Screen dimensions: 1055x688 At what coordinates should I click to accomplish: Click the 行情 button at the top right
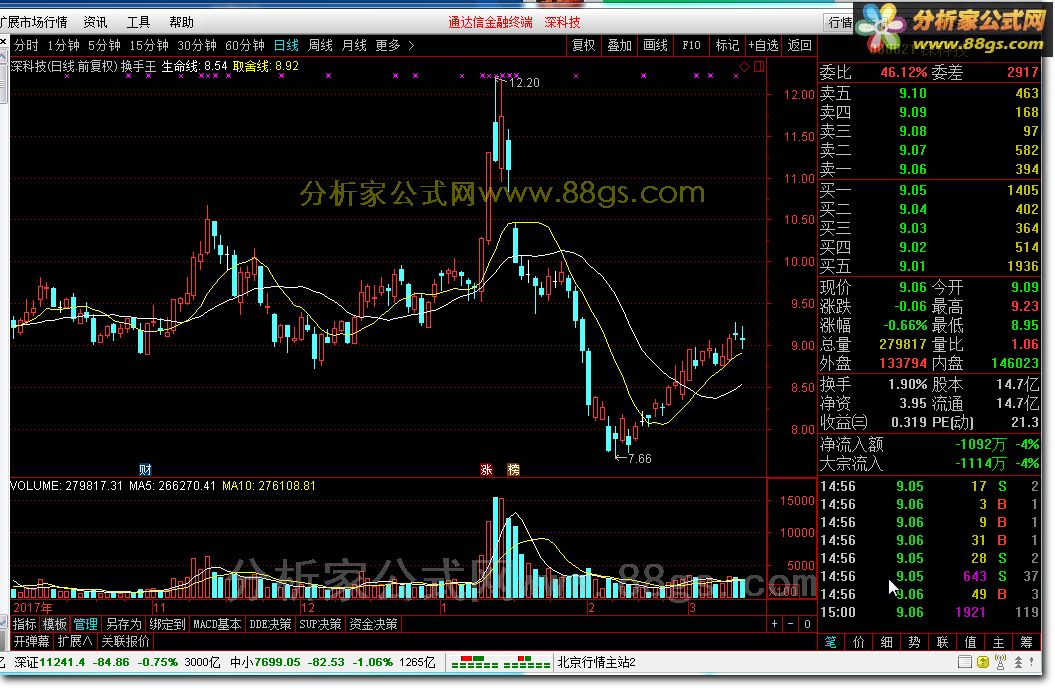click(840, 22)
